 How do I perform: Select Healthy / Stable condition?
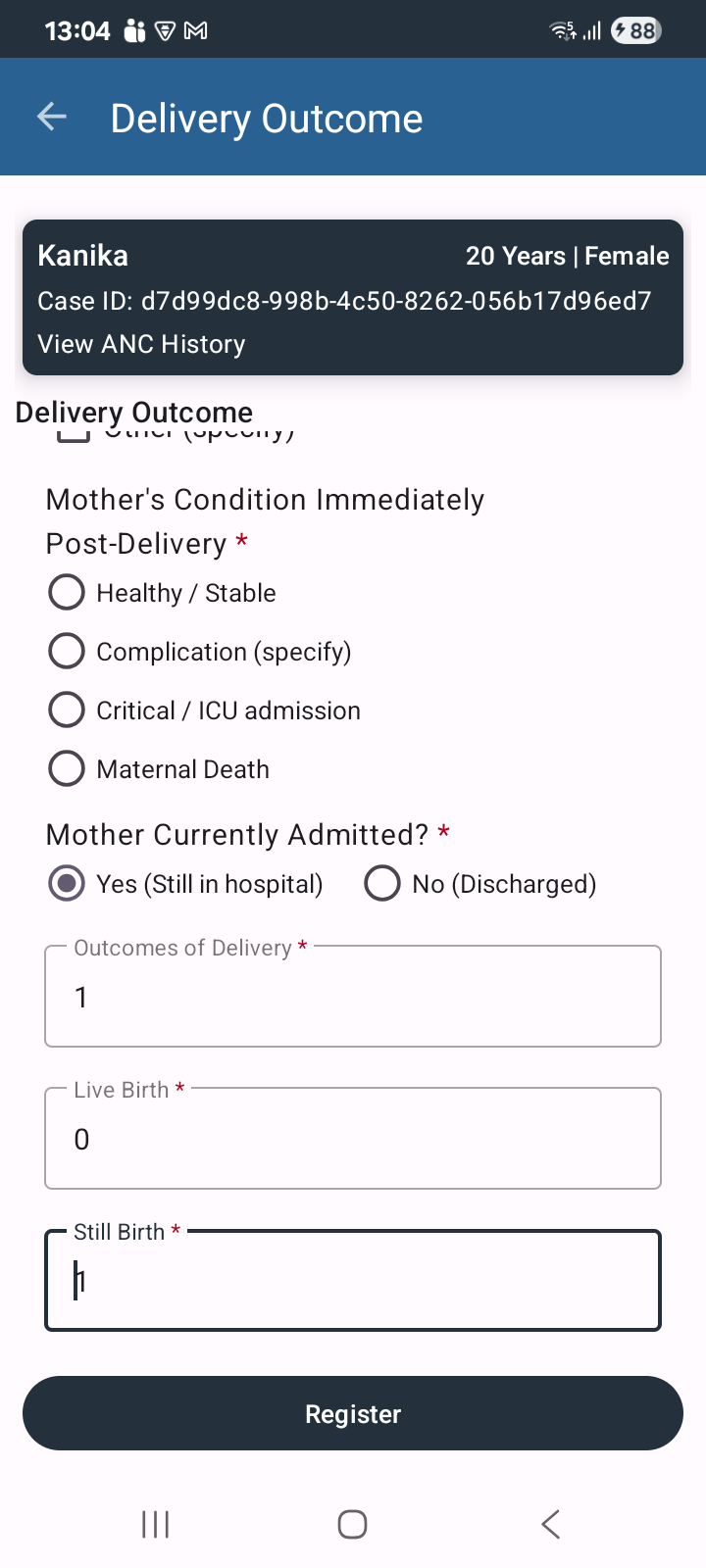[163, 593]
